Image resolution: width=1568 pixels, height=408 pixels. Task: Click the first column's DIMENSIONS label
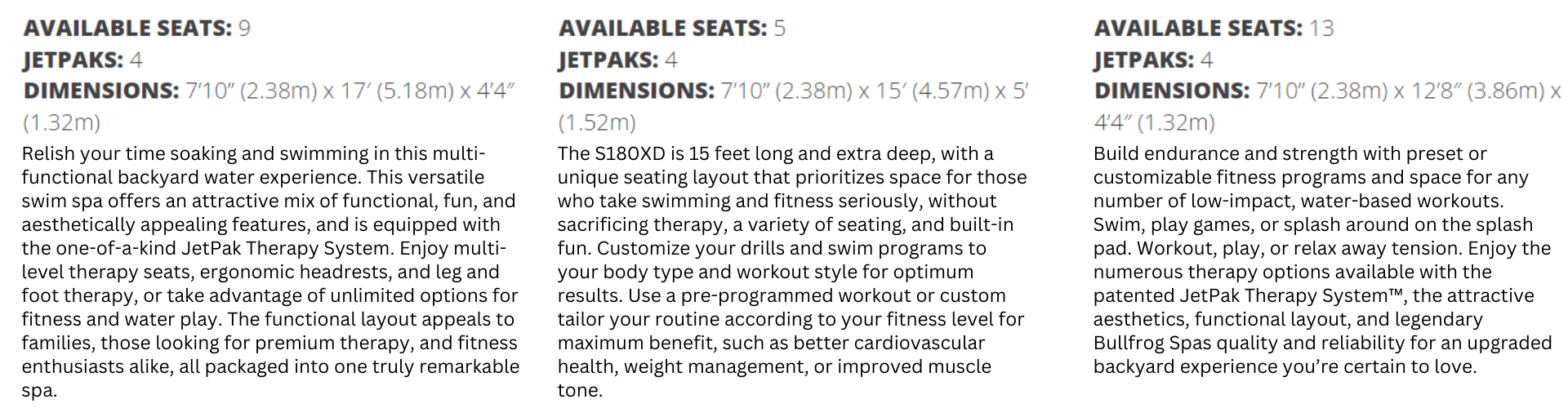click(x=101, y=91)
